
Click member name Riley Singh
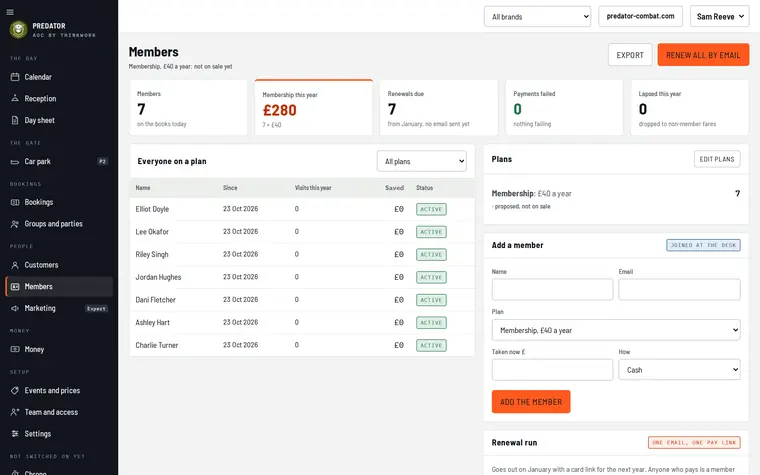click(x=152, y=254)
